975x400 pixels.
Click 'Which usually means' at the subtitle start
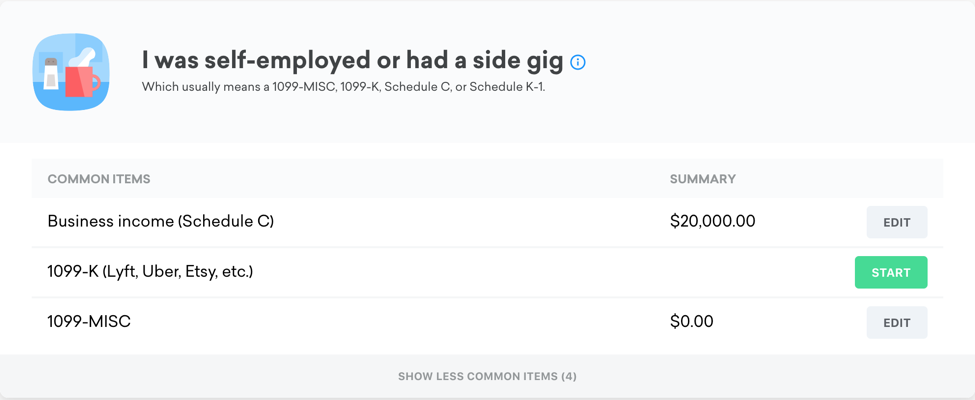(191, 87)
